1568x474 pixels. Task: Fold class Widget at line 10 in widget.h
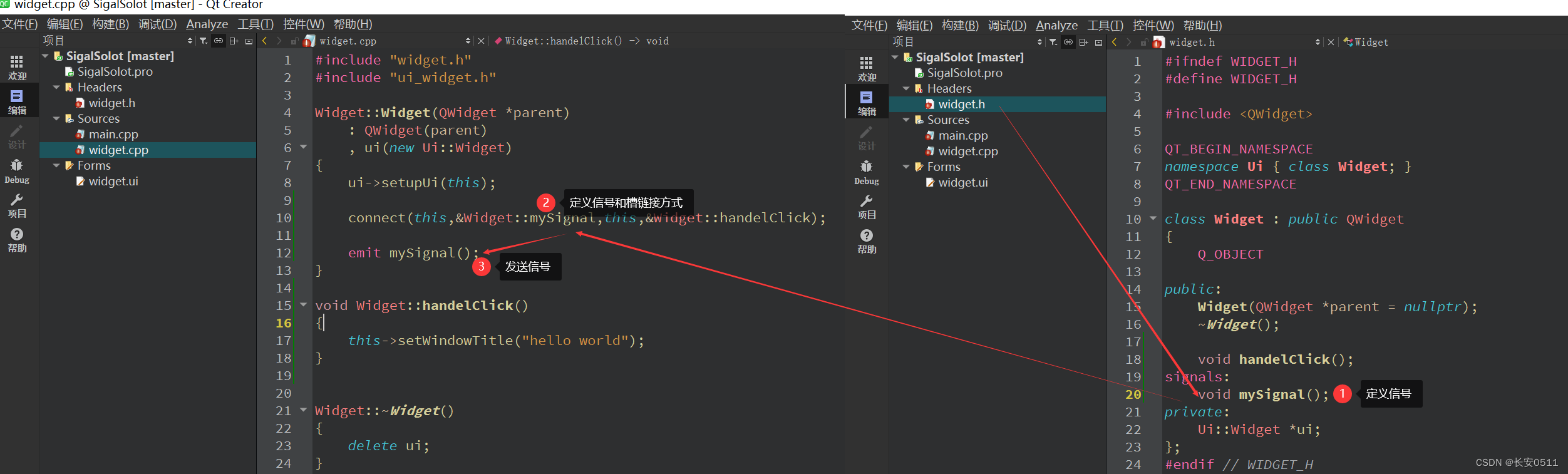pyautogui.click(x=1153, y=219)
